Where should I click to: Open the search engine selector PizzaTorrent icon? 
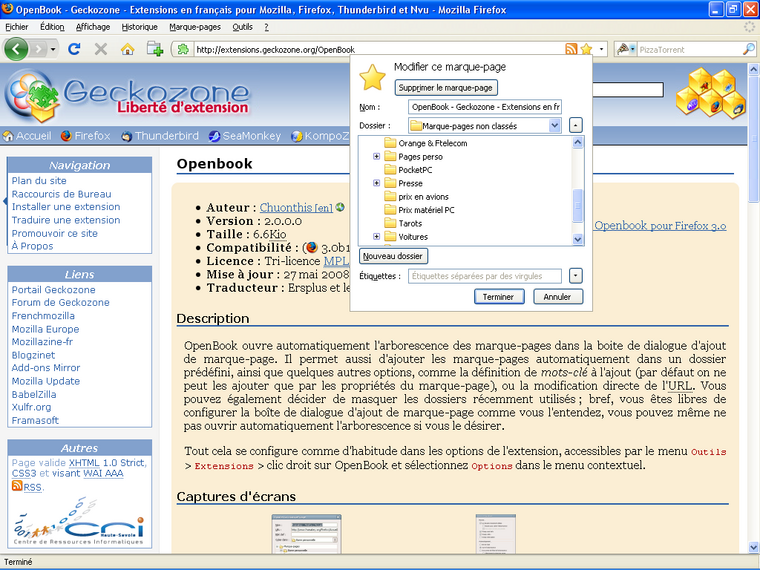pyautogui.click(x=625, y=49)
